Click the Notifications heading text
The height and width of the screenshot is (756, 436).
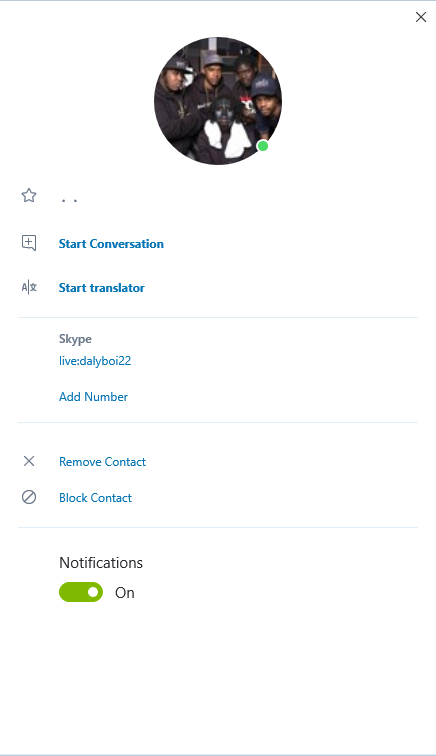[x=101, y=563]
